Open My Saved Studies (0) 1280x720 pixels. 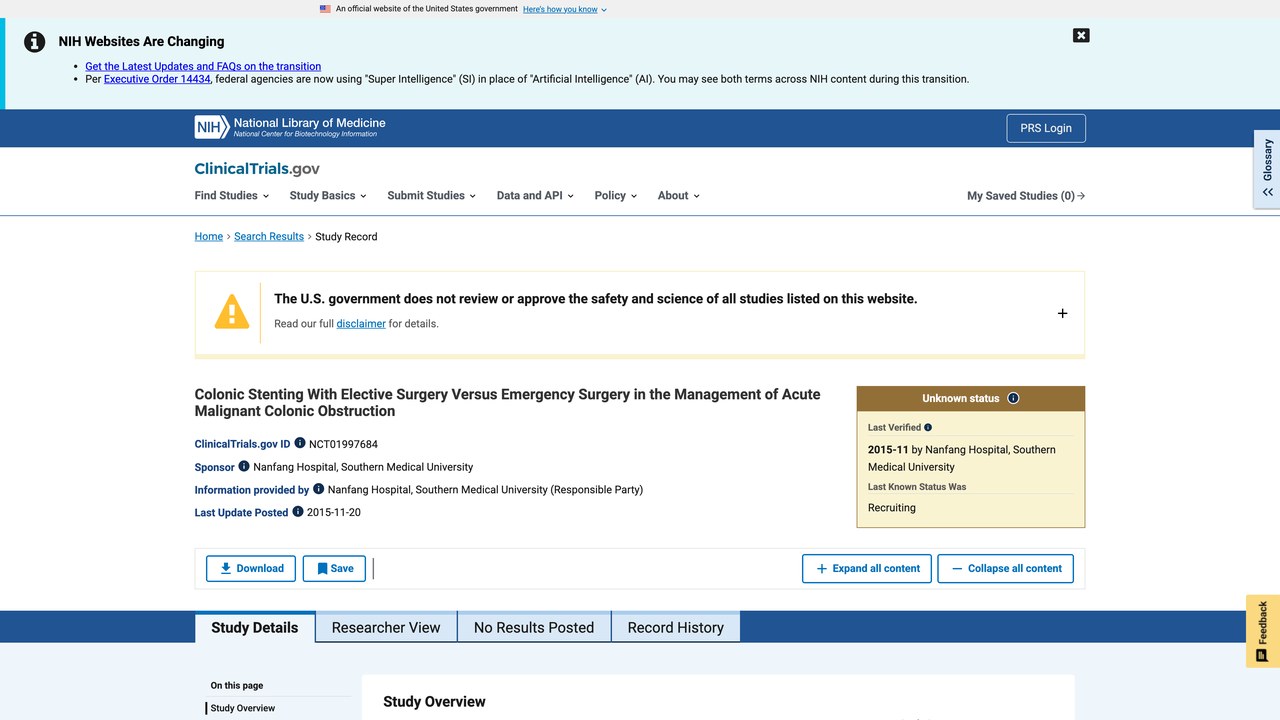[1026, 196]
